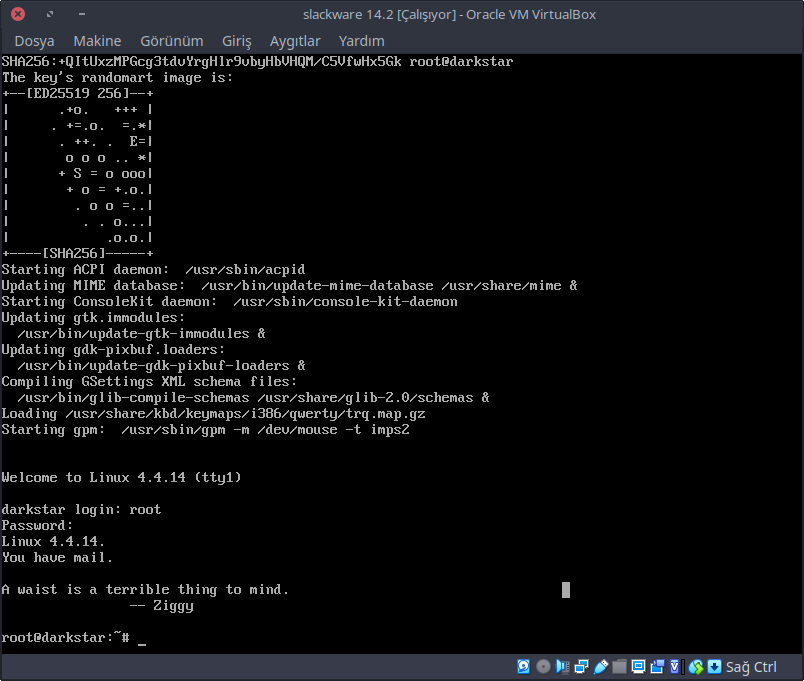Click the 'Loading /usr/share/kbd/keymaps' line
The height and width of the screenshot is (681, 804).
pyautogui.click(x=213, y=413)
